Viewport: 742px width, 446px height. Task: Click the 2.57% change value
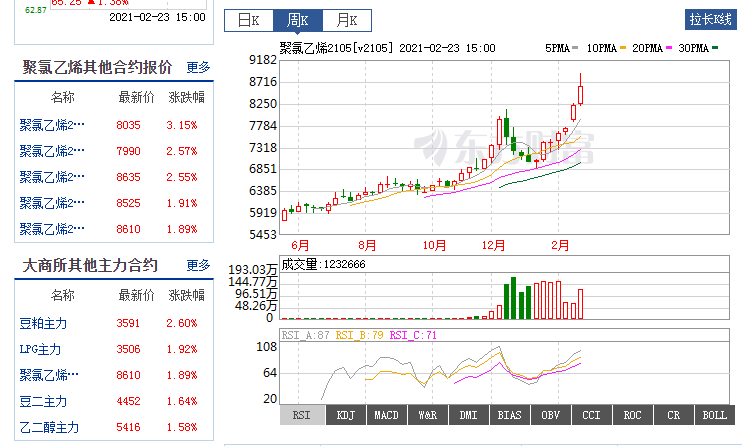(x=182, y=151)
